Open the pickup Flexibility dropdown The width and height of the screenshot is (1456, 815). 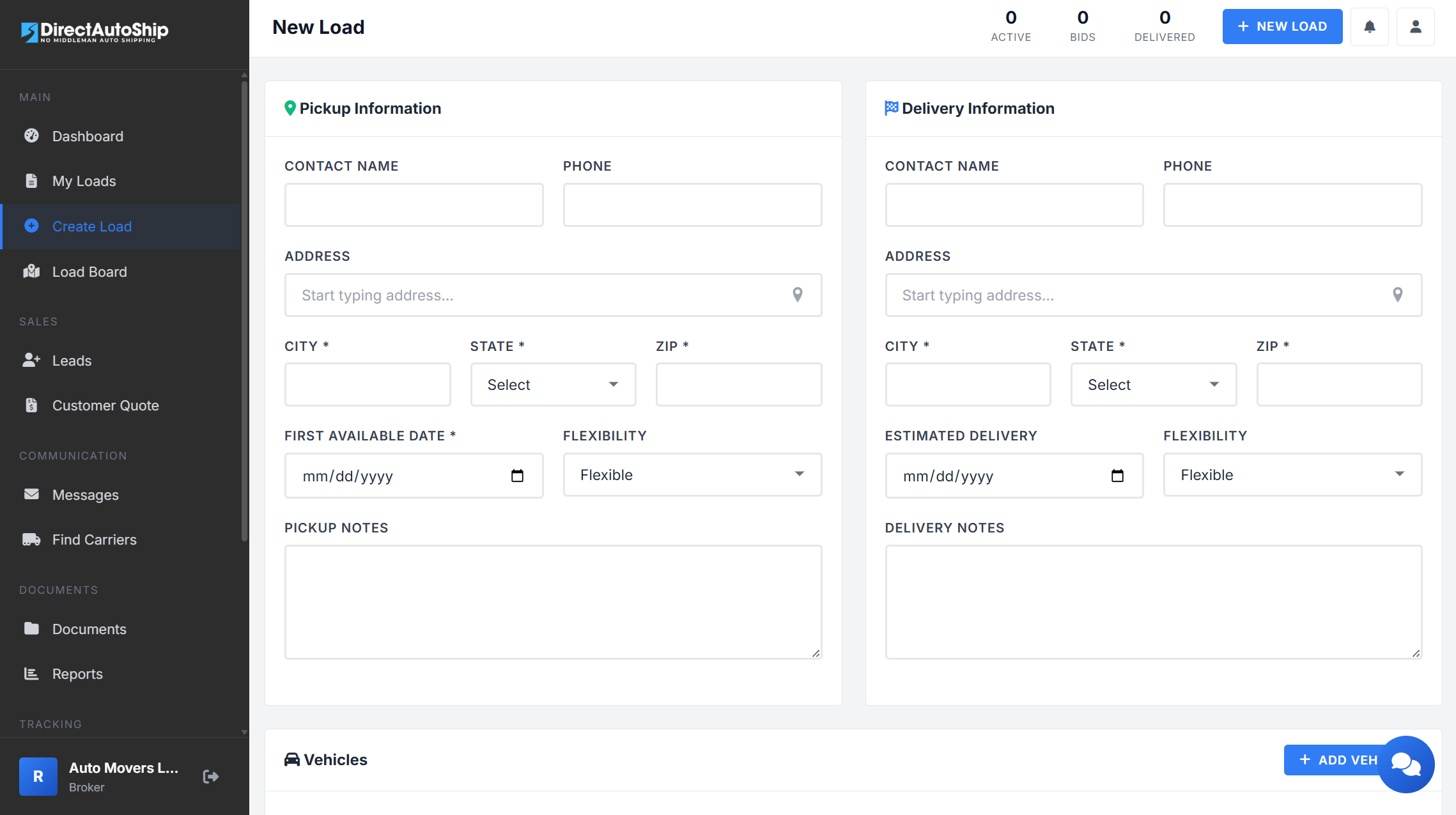coord(692,474)
